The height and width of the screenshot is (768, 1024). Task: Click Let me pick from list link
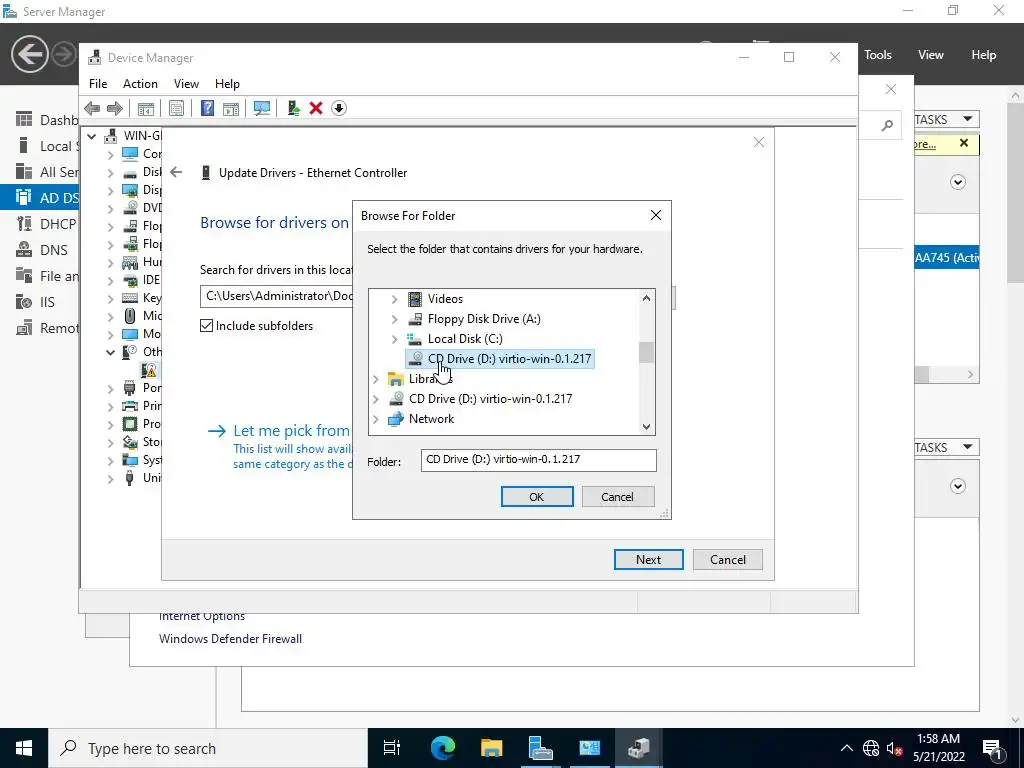[291, 430]
